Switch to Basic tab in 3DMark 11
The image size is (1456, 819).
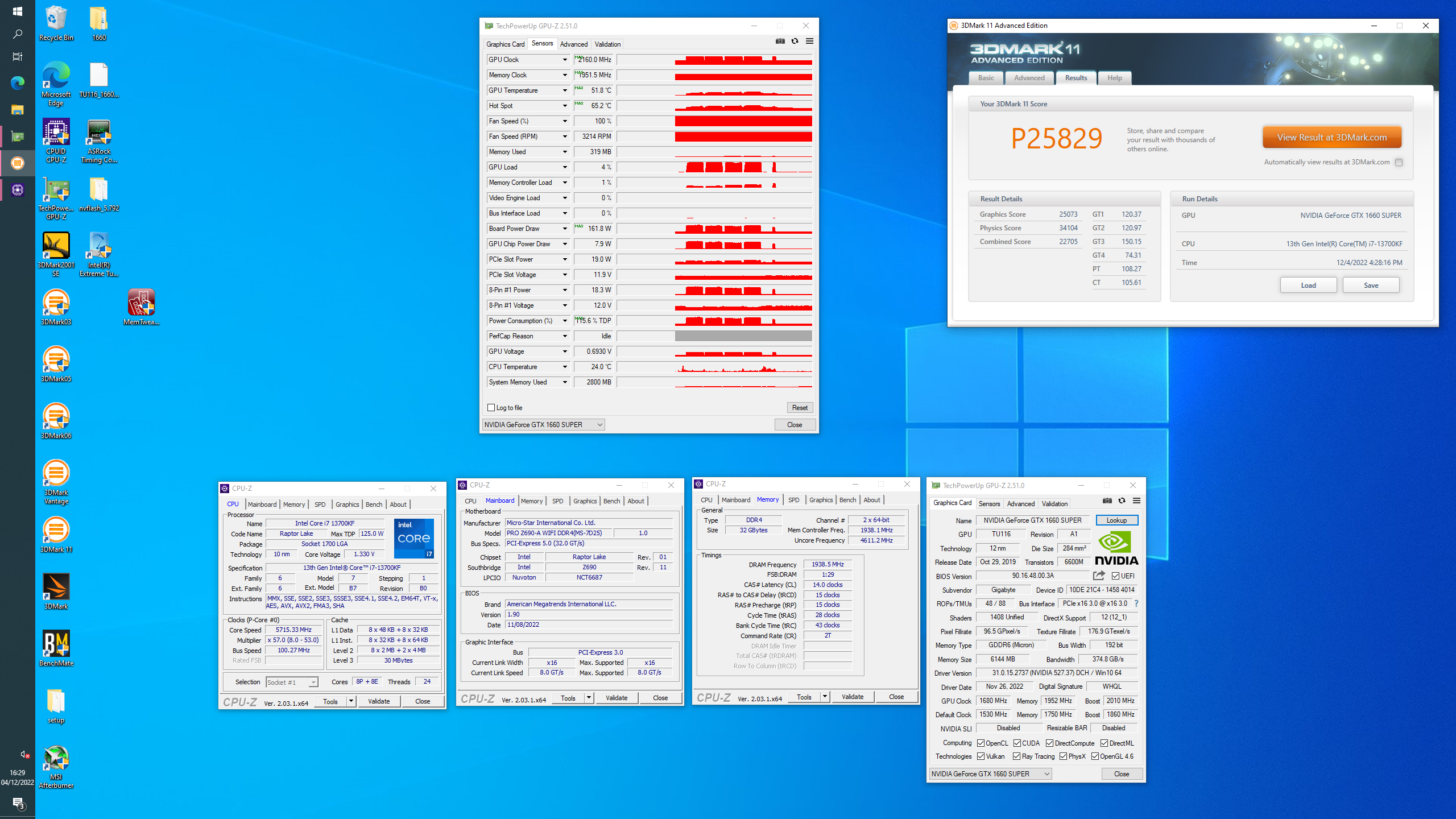pos(986,78)
